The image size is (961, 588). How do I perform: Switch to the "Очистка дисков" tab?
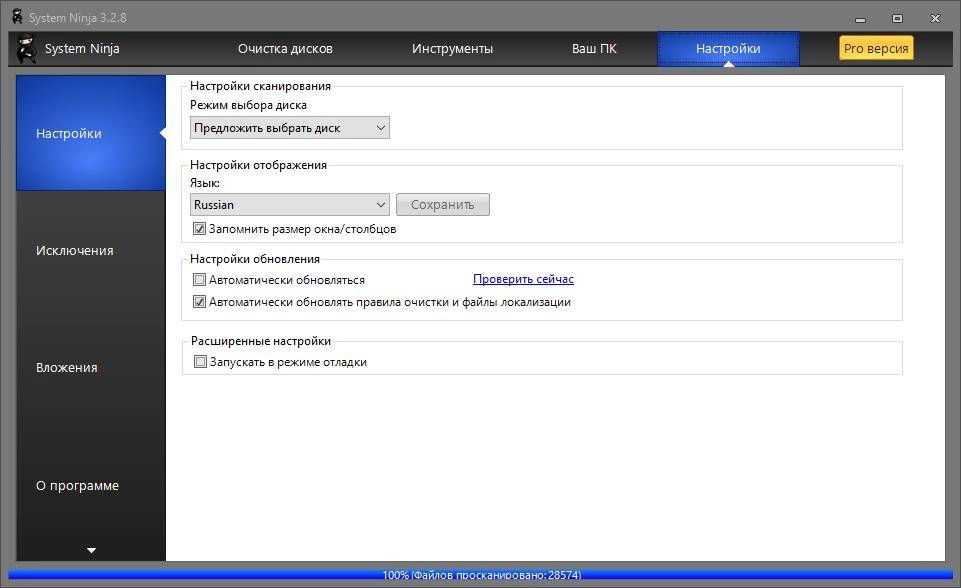click(x=285, y=48)
